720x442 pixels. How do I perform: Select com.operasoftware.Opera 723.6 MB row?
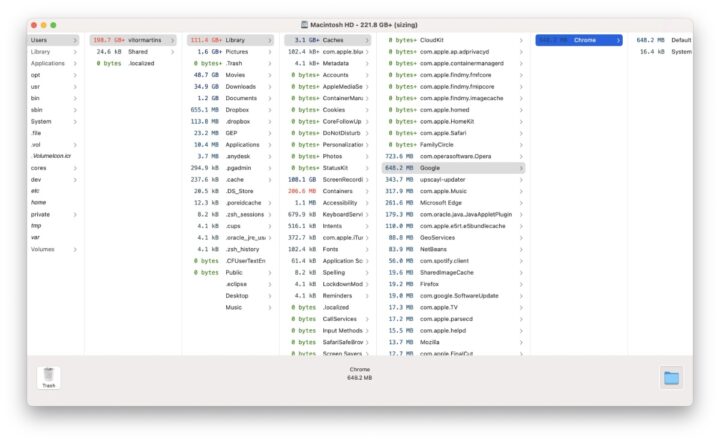[454, 156]
